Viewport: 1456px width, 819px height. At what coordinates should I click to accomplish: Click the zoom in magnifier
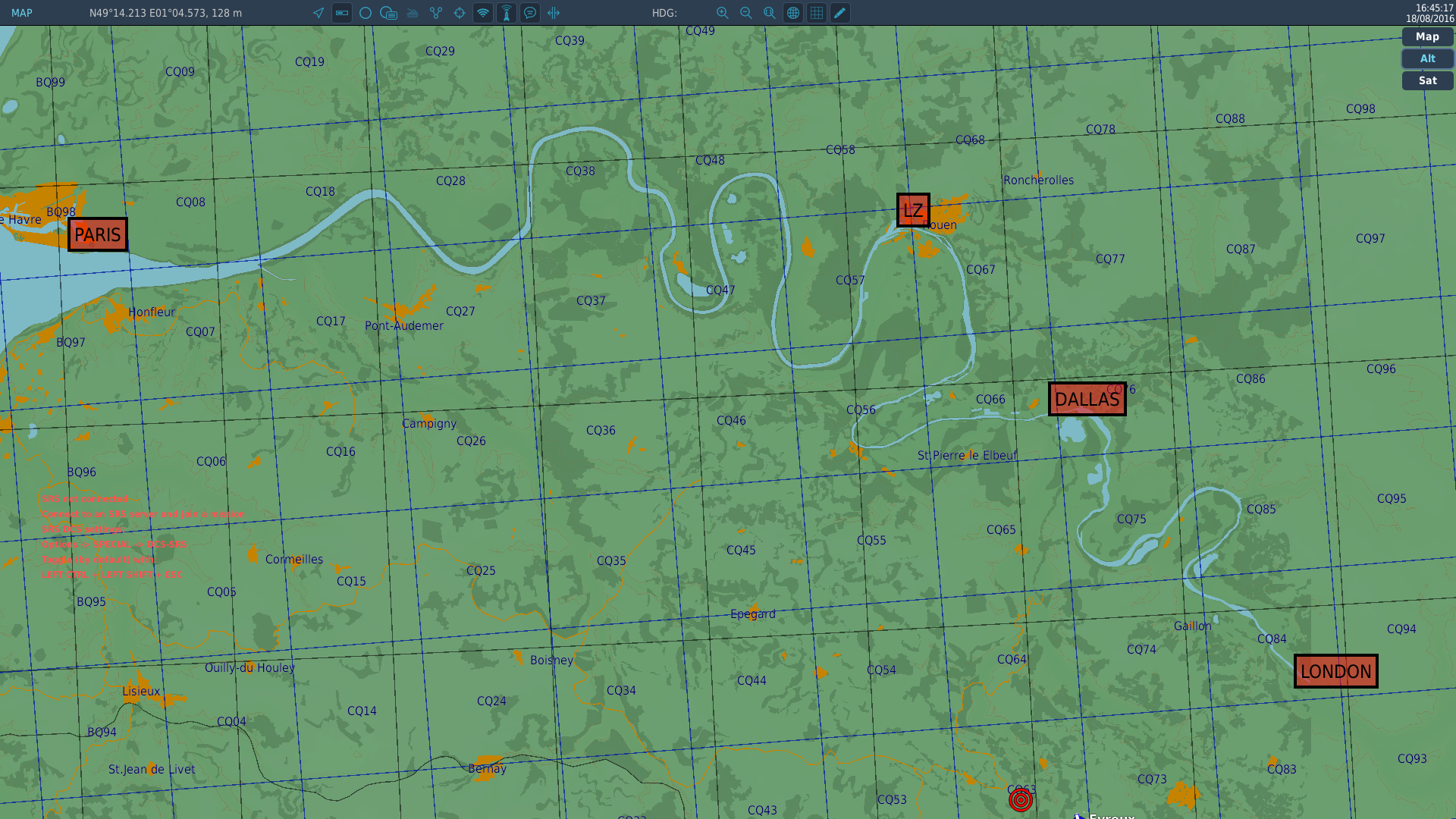pyautogui.click(x=723, y=13)
